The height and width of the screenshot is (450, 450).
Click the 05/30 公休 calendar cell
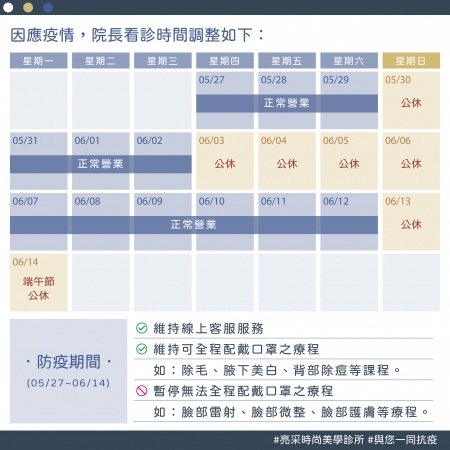[411, 100]
